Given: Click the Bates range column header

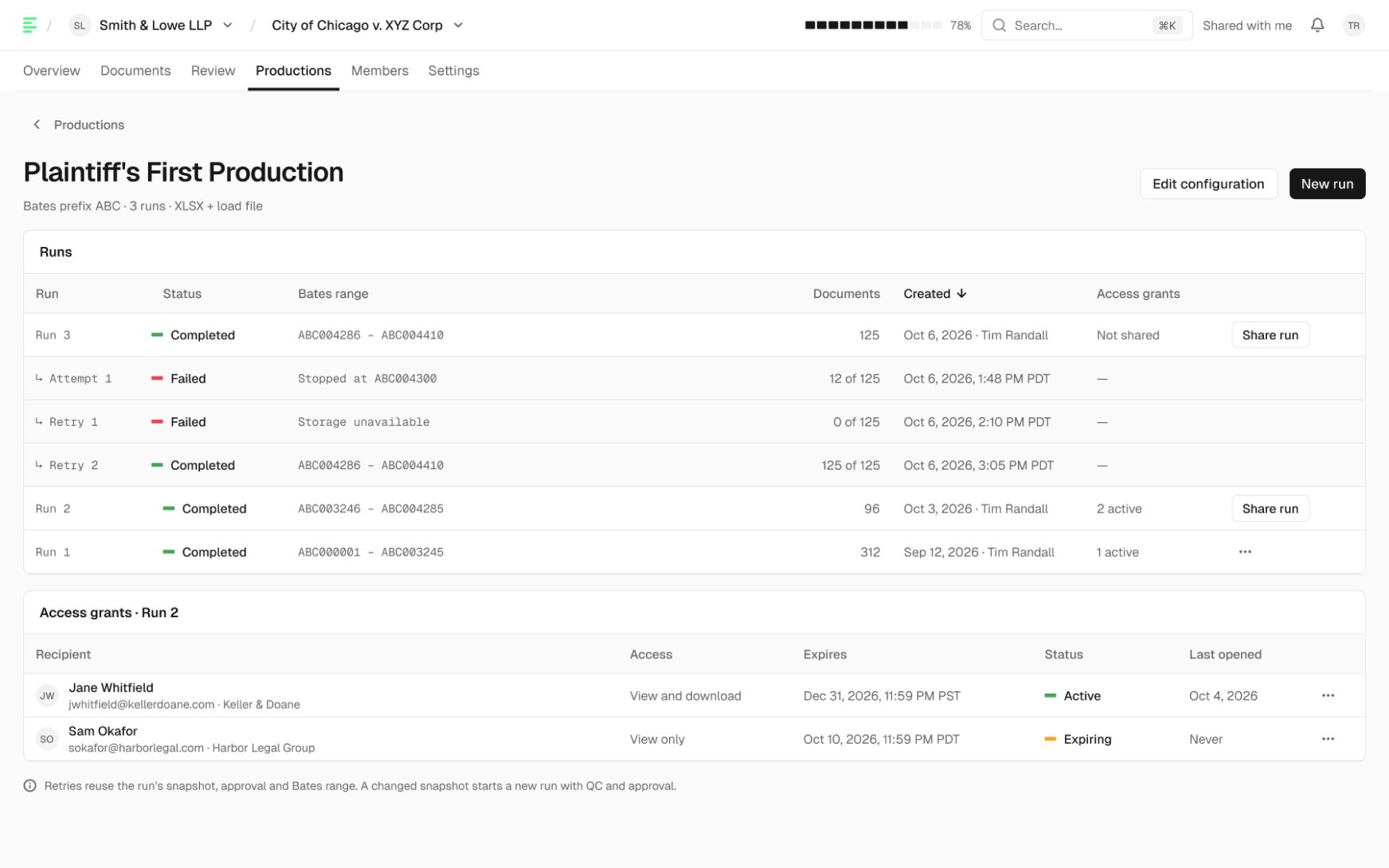Looking at the screenshot, I should tap(333, 294).
